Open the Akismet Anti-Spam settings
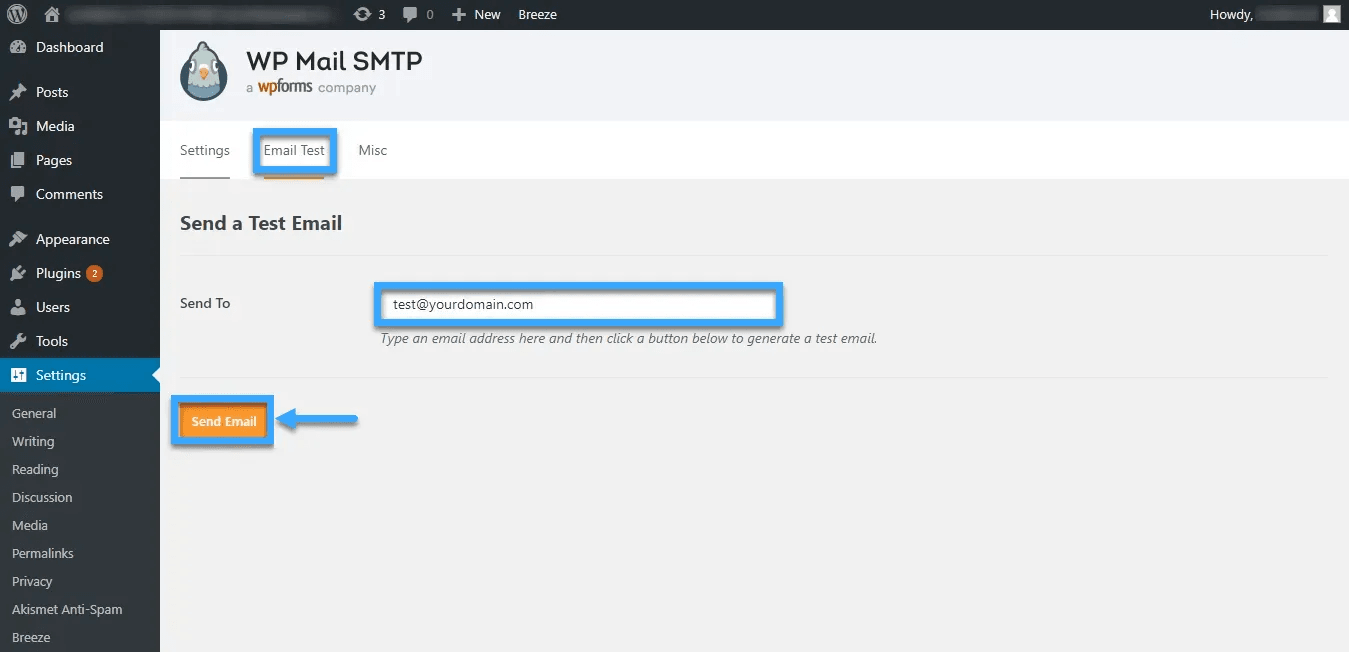Viewport: 1349px width, 652px height. 67,609
